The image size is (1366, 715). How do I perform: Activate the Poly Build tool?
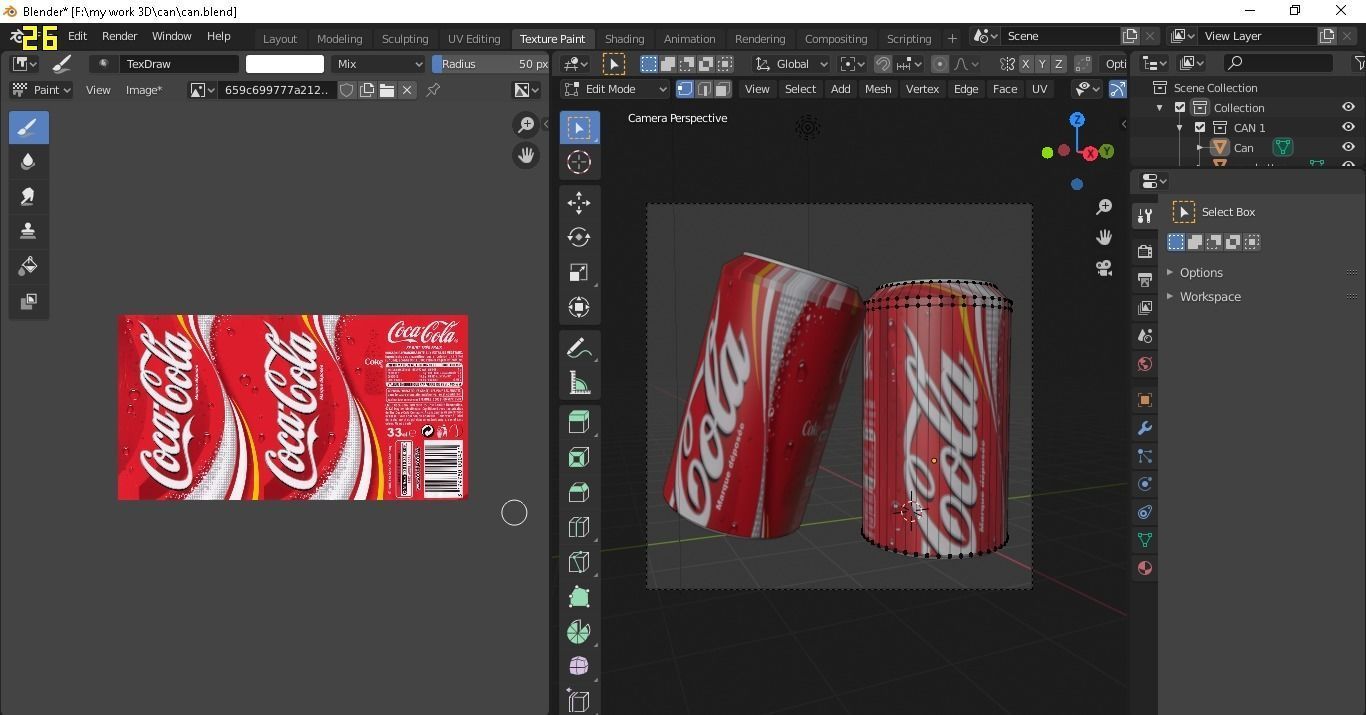[x=579, y=598]
